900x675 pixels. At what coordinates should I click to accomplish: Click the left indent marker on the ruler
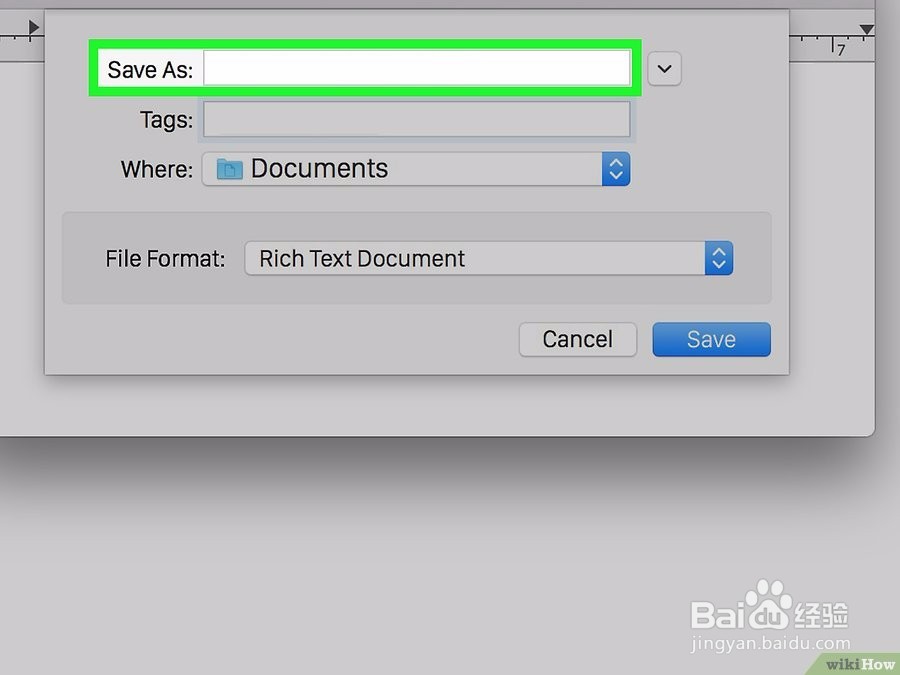34,27
